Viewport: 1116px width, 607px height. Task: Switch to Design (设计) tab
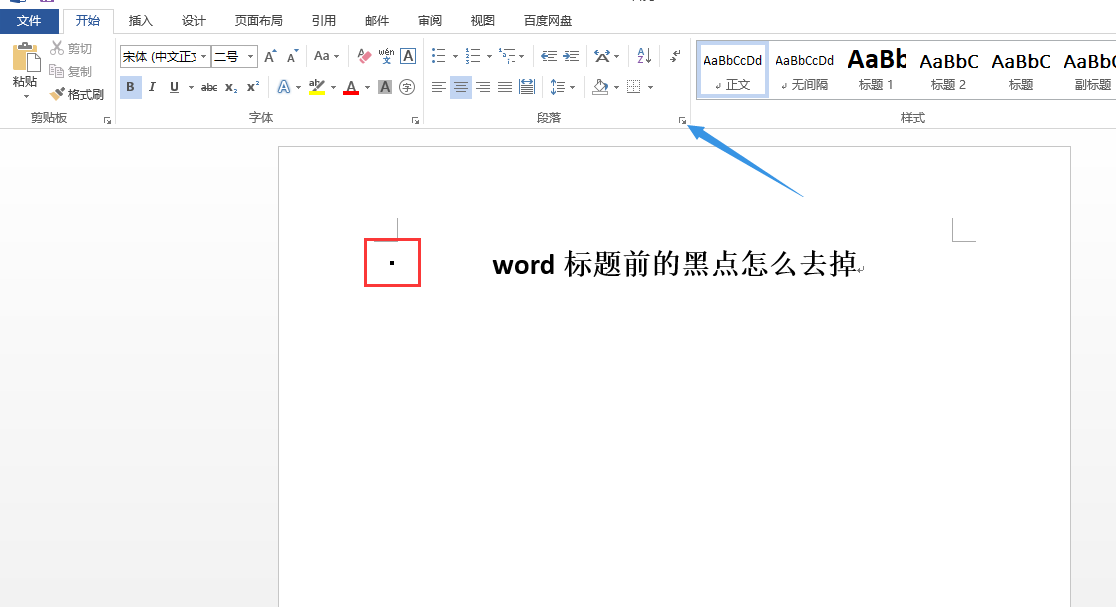194,21
